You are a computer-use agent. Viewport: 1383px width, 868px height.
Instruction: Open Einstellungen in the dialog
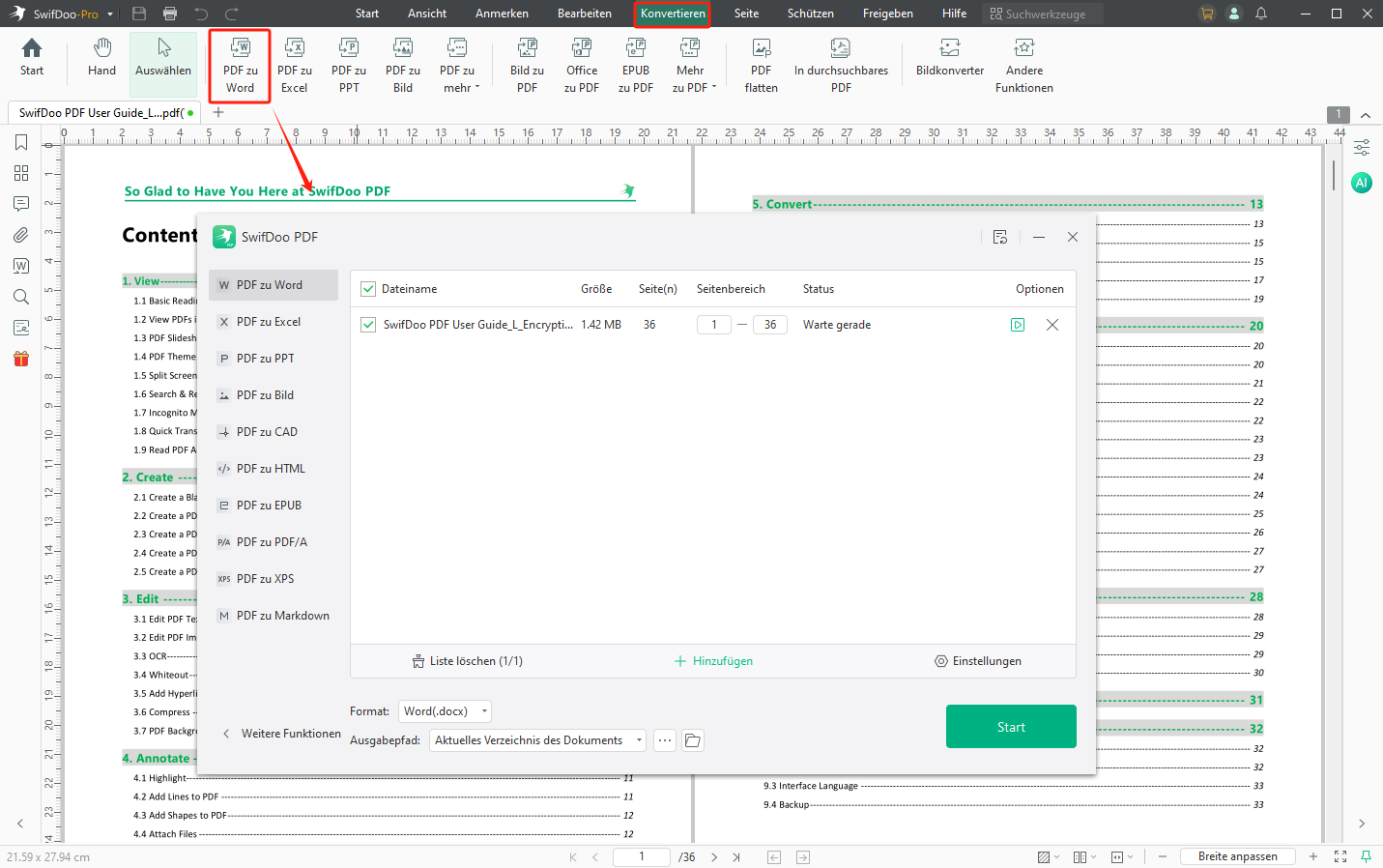tap(978, 661)
